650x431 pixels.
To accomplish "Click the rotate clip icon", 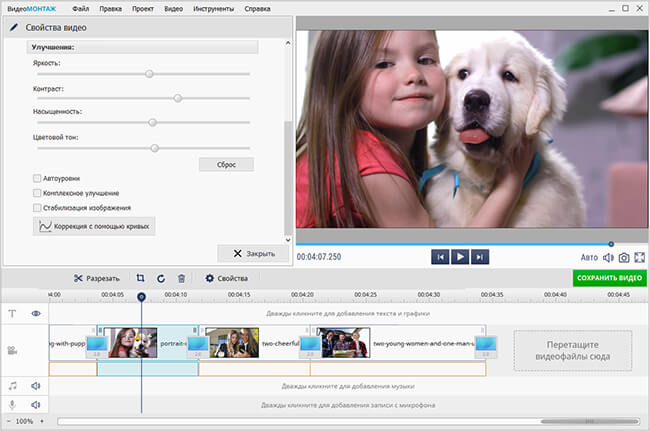I will 161,278.
